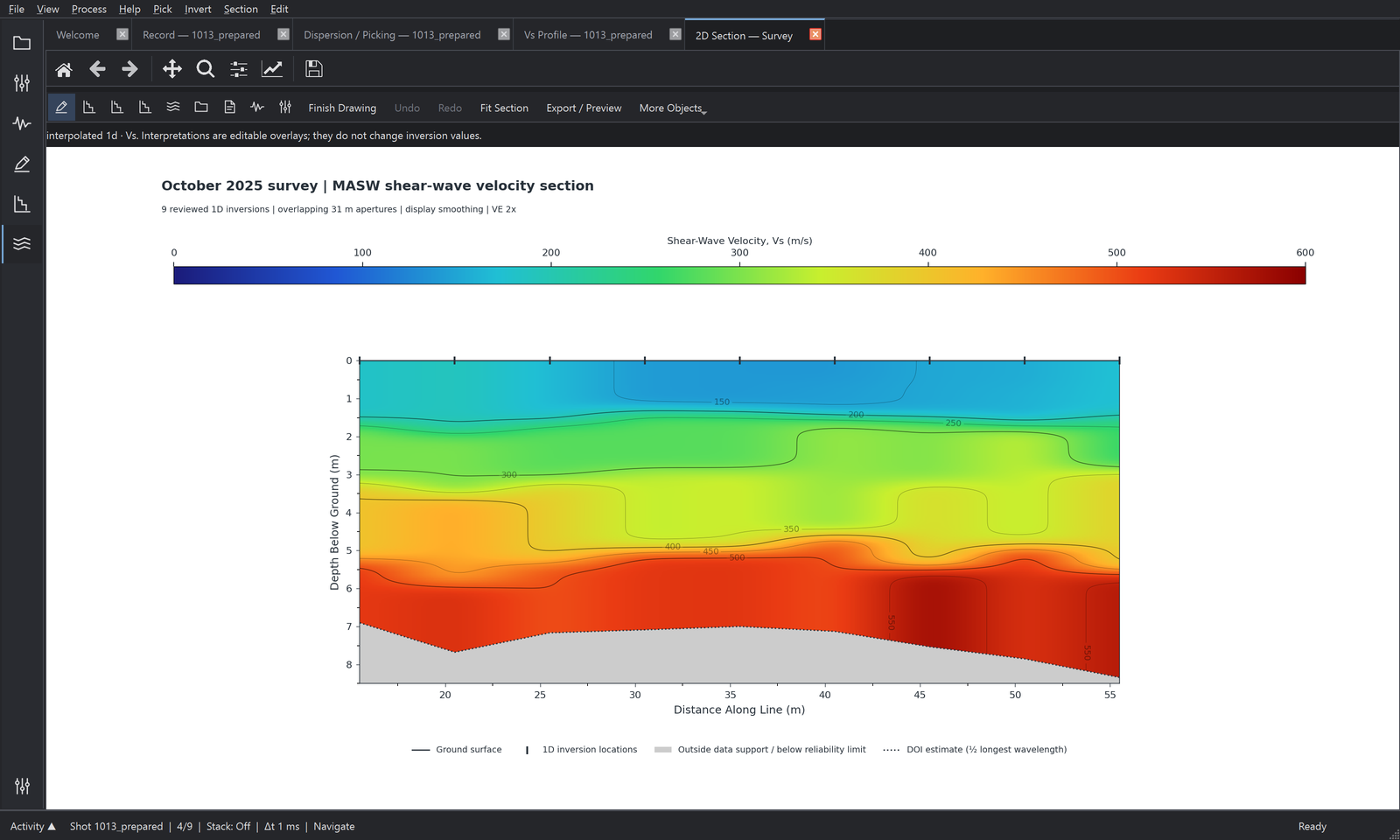Switch to Vs Profile — 1013_prepared tab
Screen dimensions: 1400x840
coord(588,35)
